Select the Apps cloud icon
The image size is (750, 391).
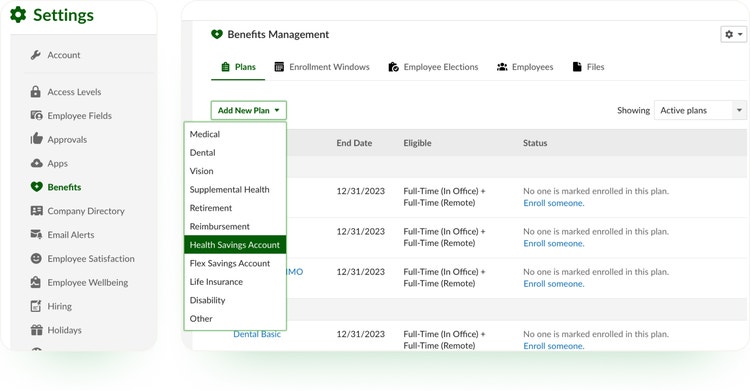coord(36,163)
